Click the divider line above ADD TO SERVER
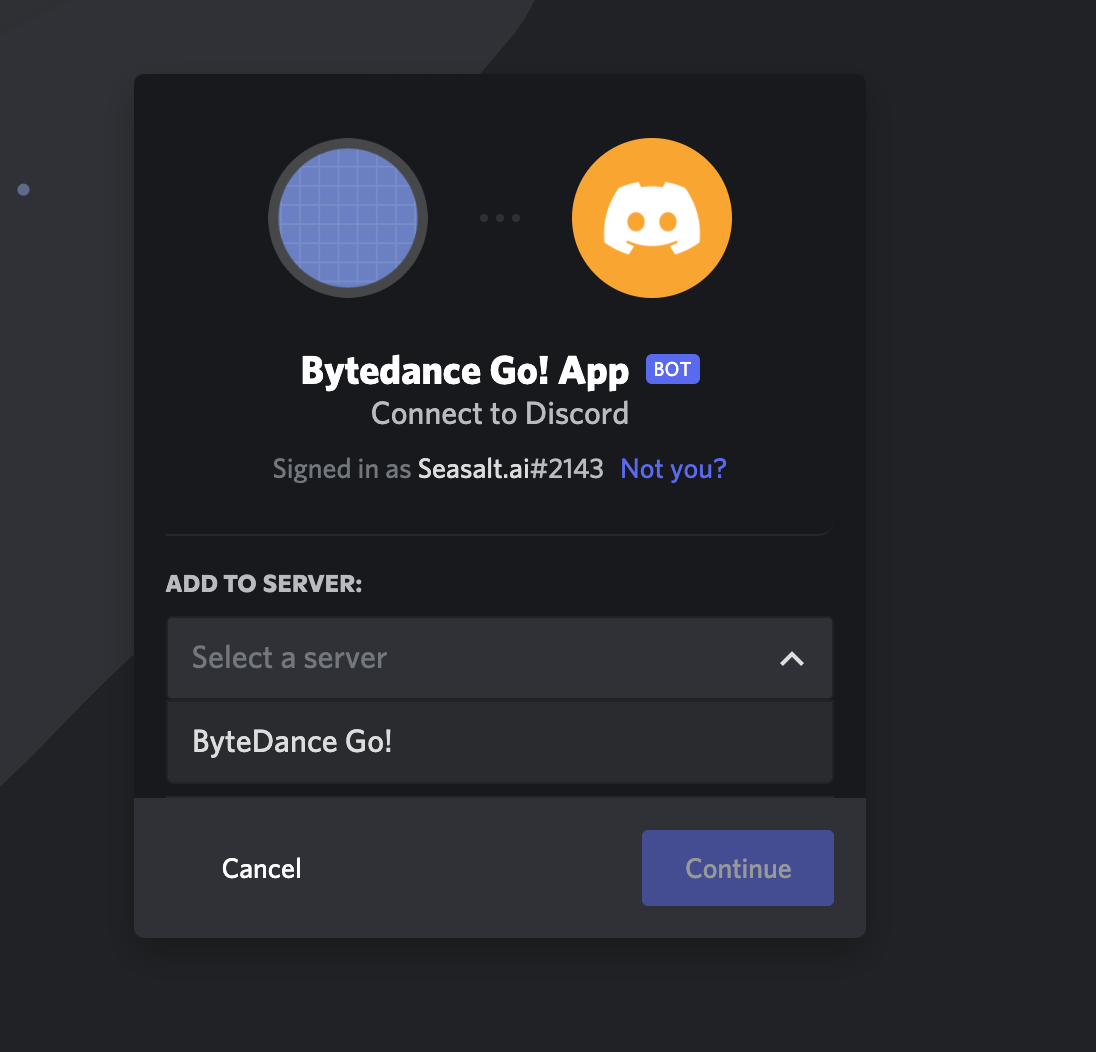Screen dimensions: 1096x1052 click(x=499, y=534)
